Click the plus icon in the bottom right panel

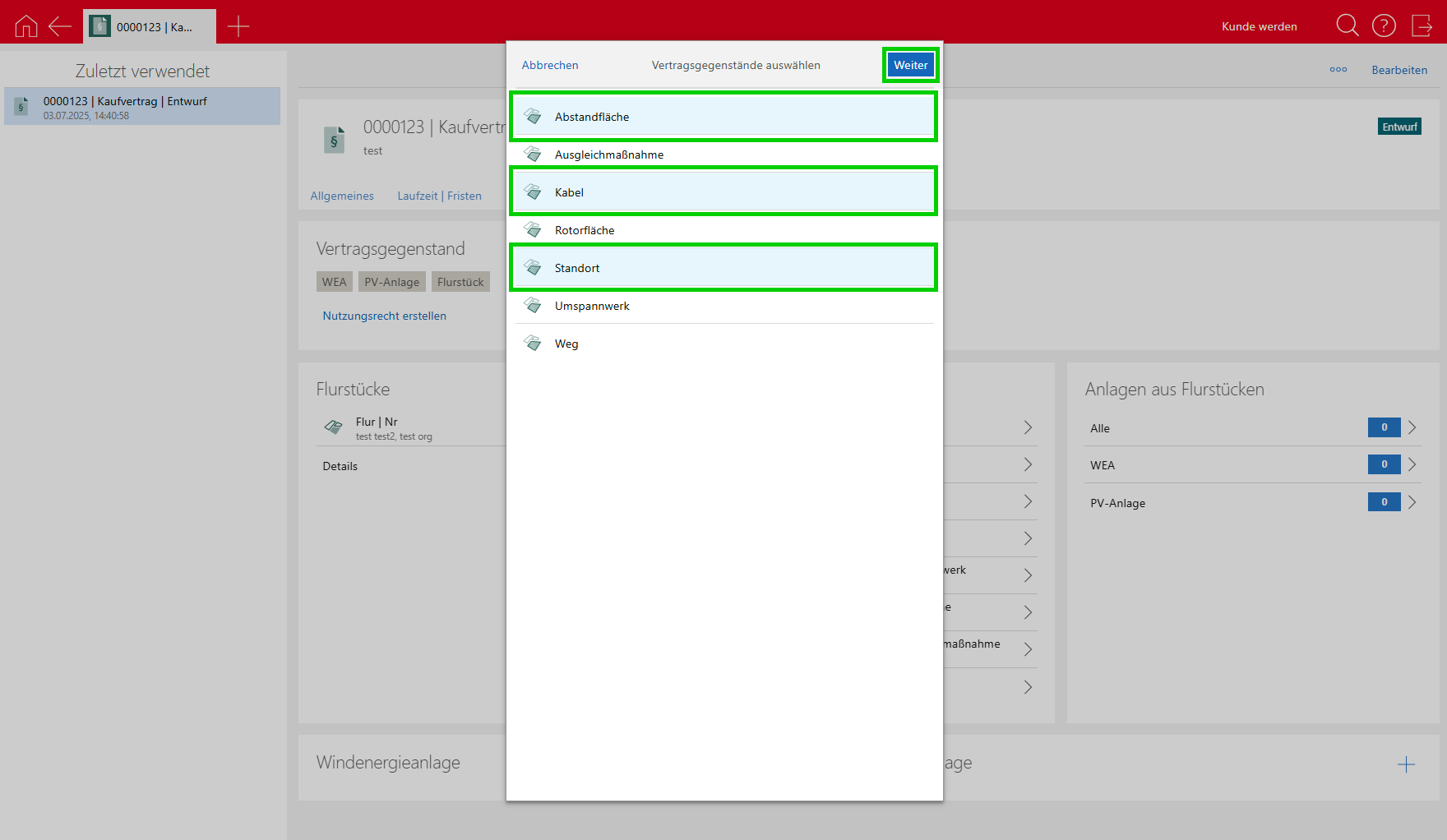pos(1406,764)
